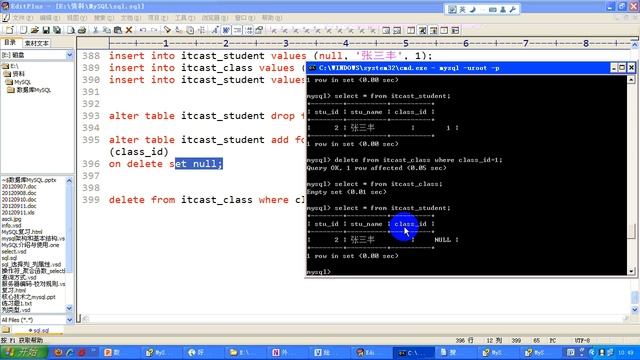Click the Find flashlight icon
Image resolution: width=640 pixels, height=360 pixels.
[x=167, y=30]
